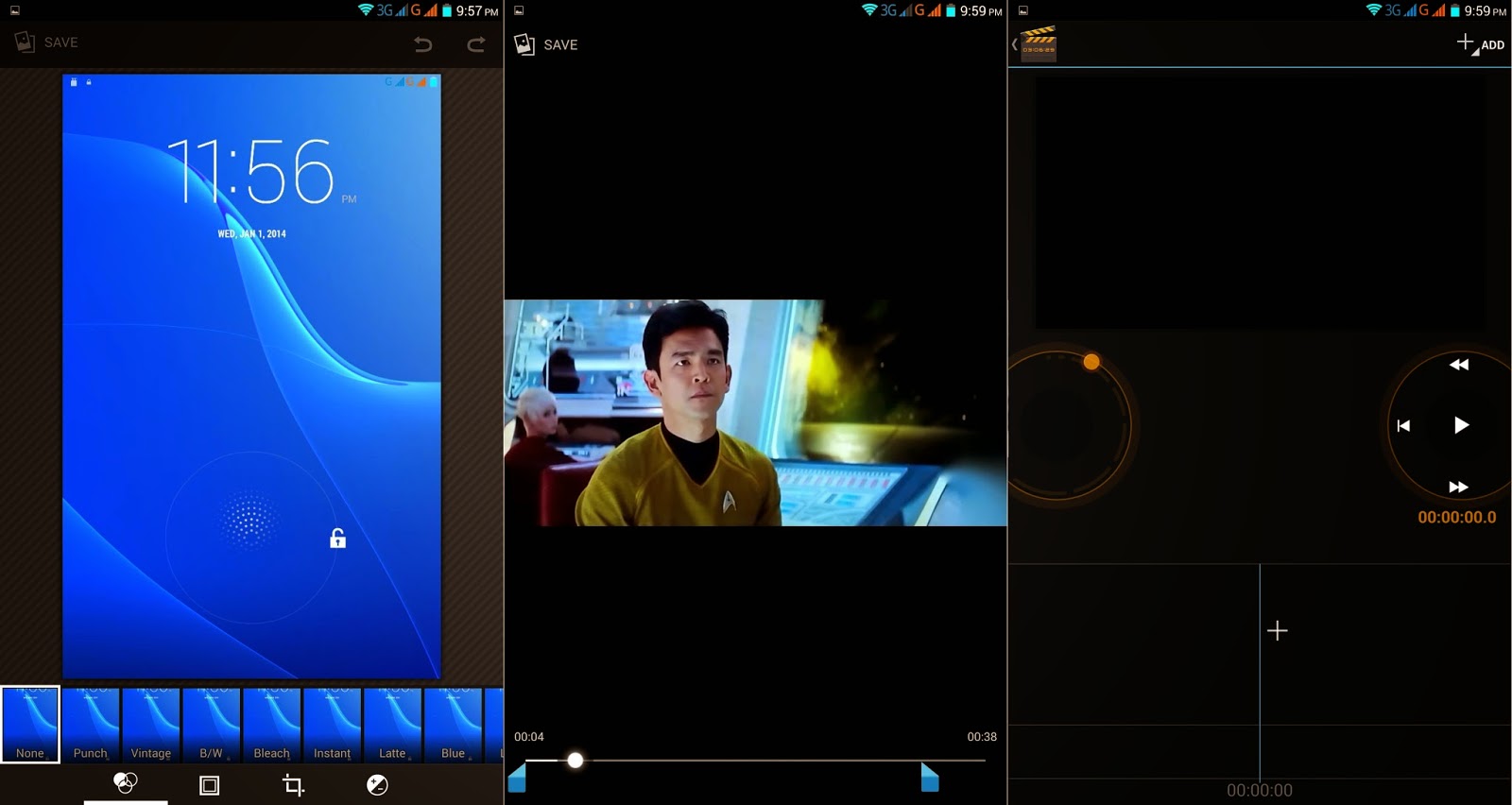Tap SAVE on the video trim screen
The image size is (1512, 805).
(x=545, y=44)
